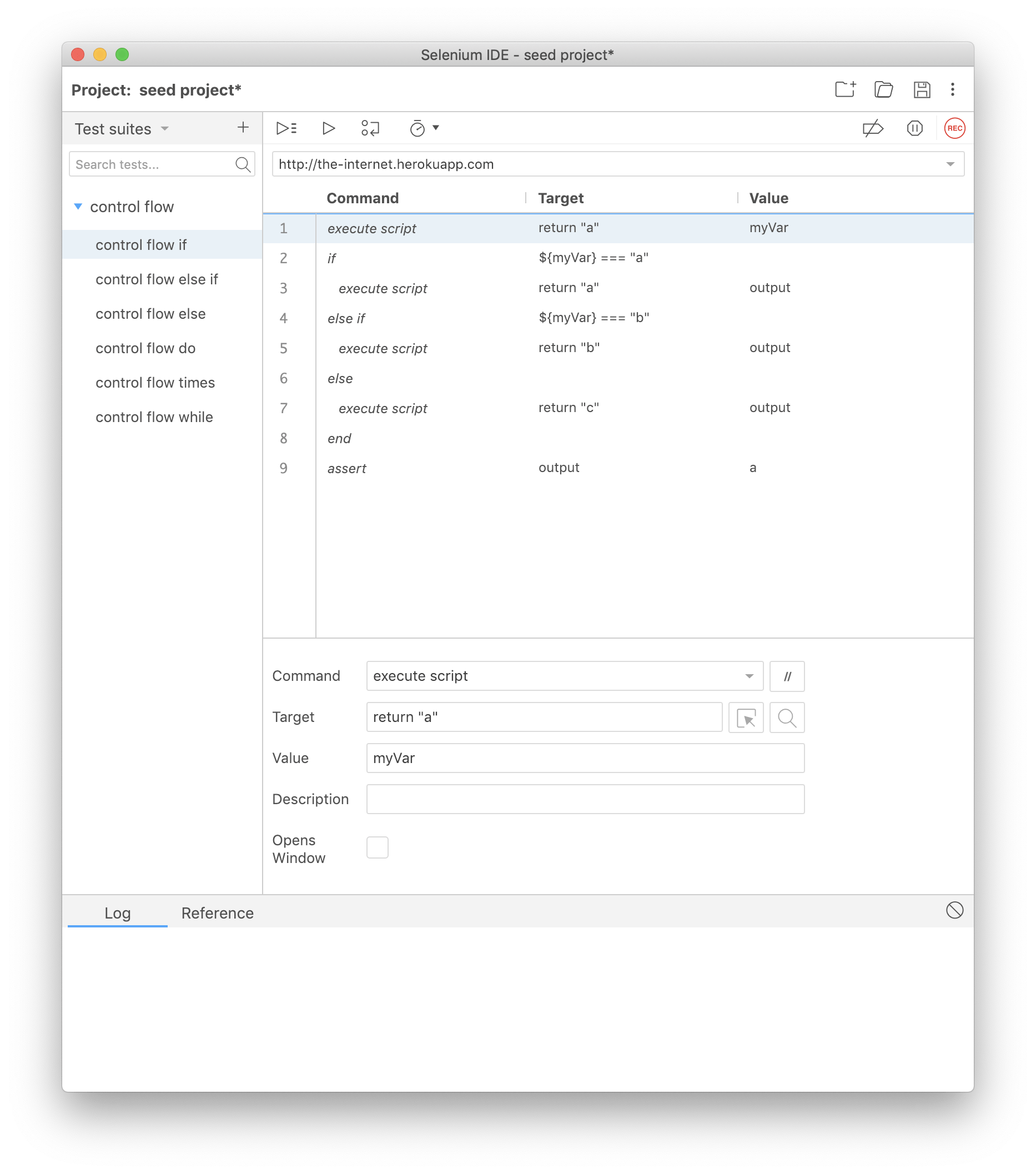Open the base URL dropdown
1036x1174 pixels.
coord(950,164)
